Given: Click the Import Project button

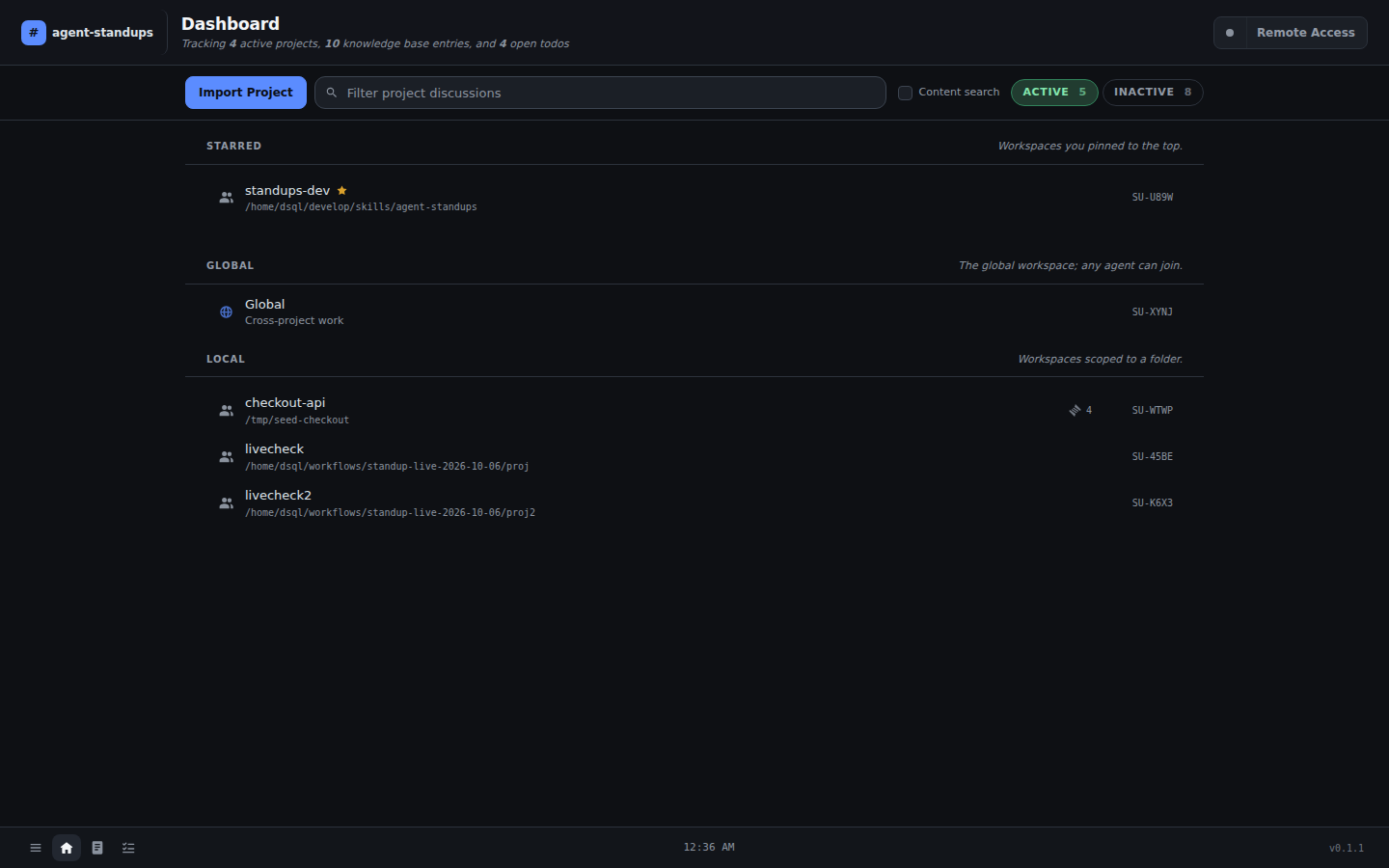Looking at the screenshot, I should click(246, 93).
